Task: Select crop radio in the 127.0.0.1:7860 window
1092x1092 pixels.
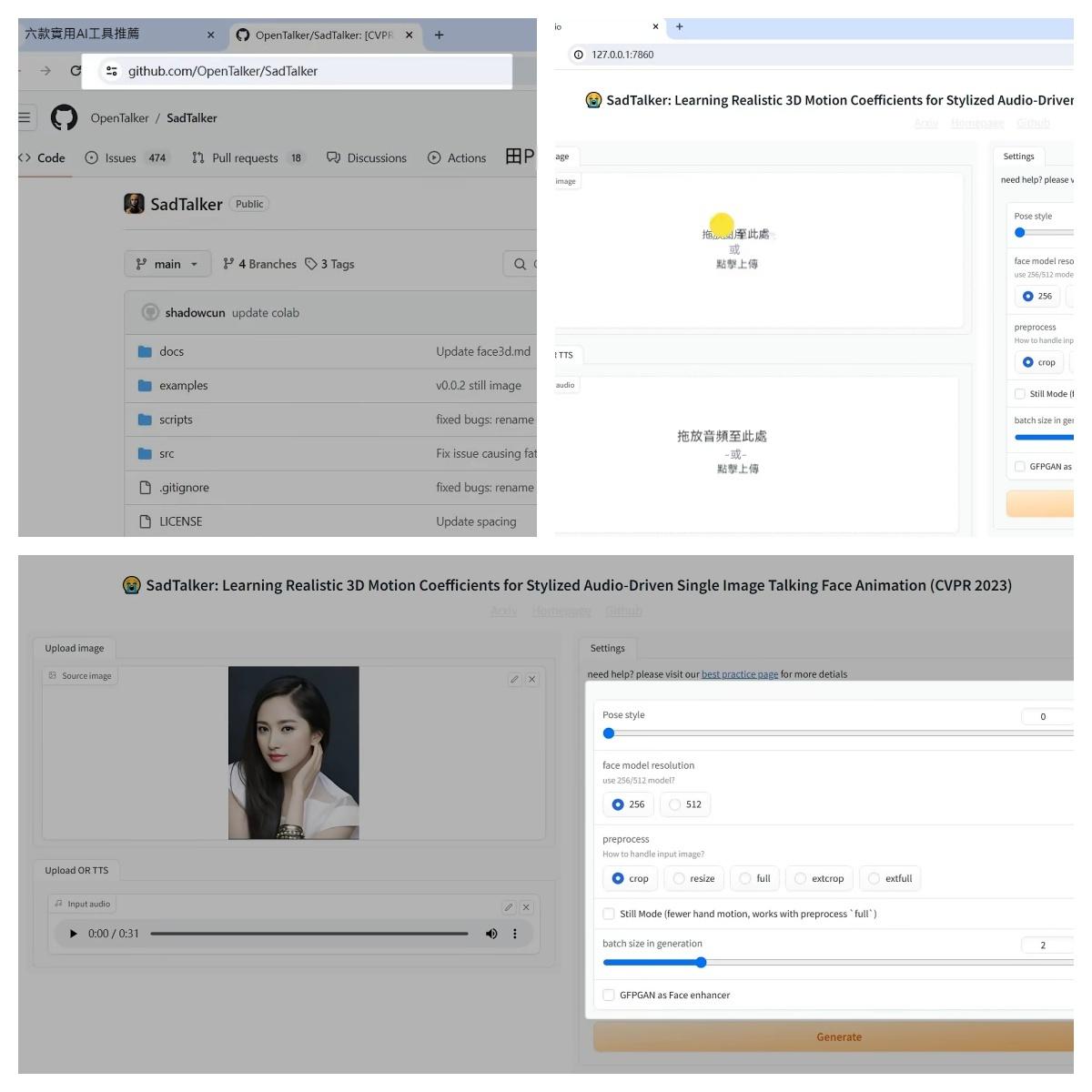Action: click(1039, 362)
